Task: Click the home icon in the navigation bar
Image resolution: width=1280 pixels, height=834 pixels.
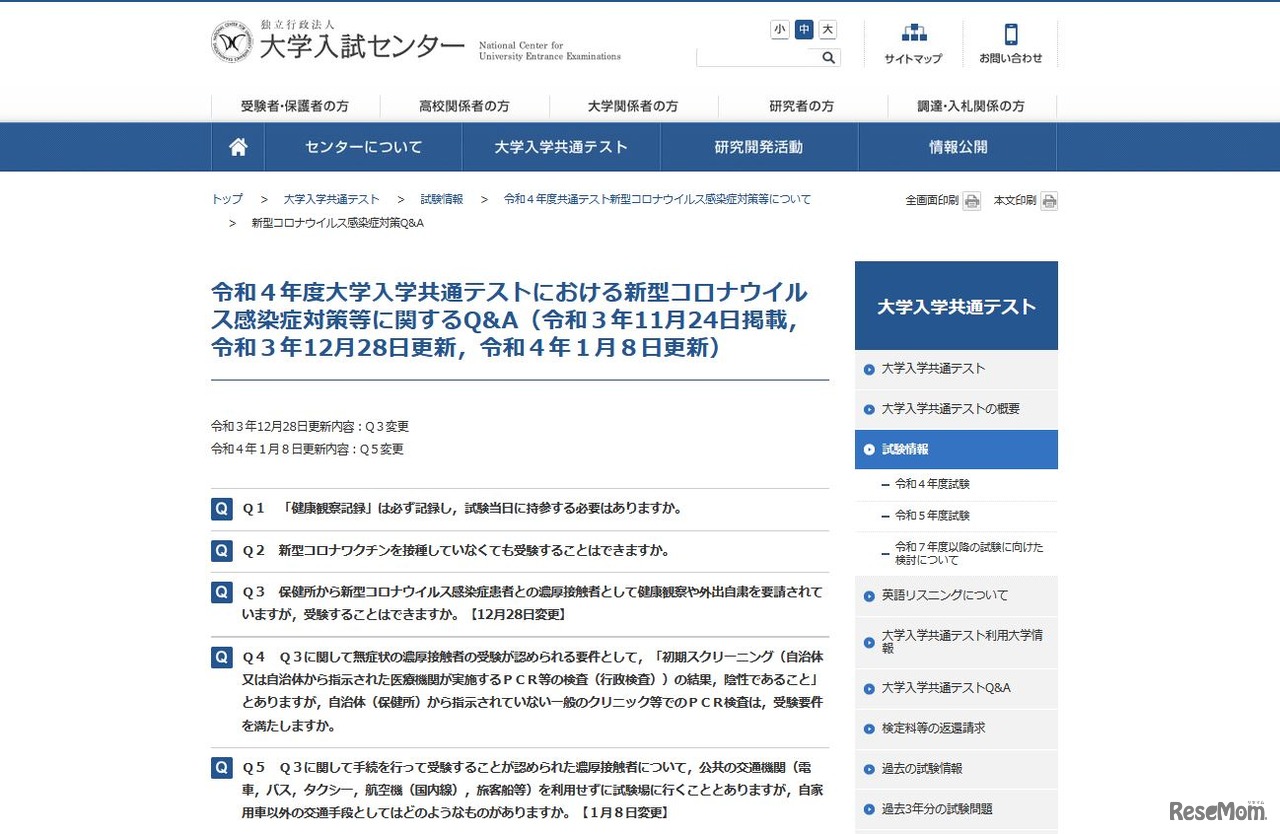Action: tap(237, 146)
